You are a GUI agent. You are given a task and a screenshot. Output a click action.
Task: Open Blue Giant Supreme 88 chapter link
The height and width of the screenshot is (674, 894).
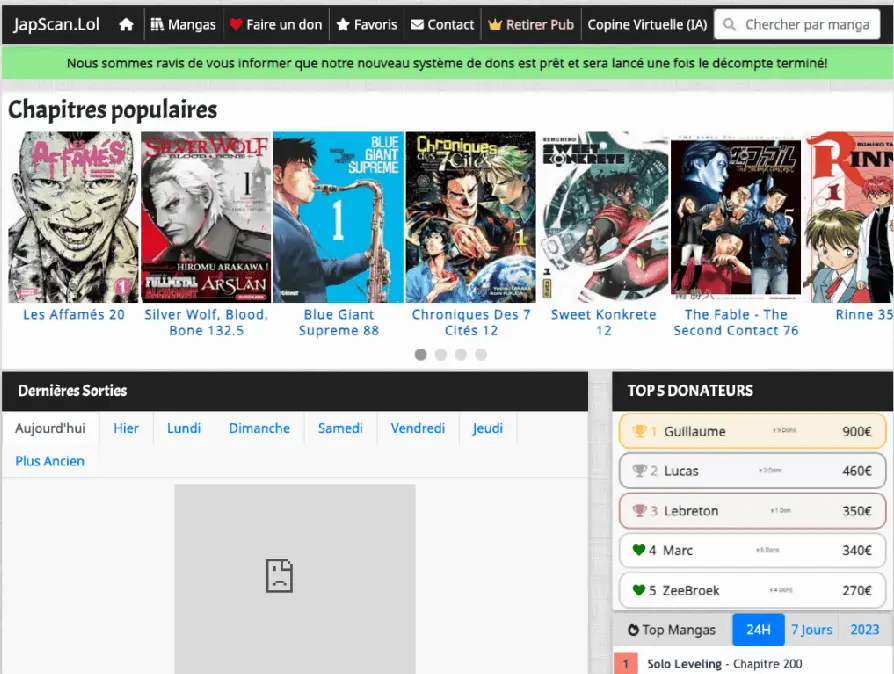pos(339,322)
